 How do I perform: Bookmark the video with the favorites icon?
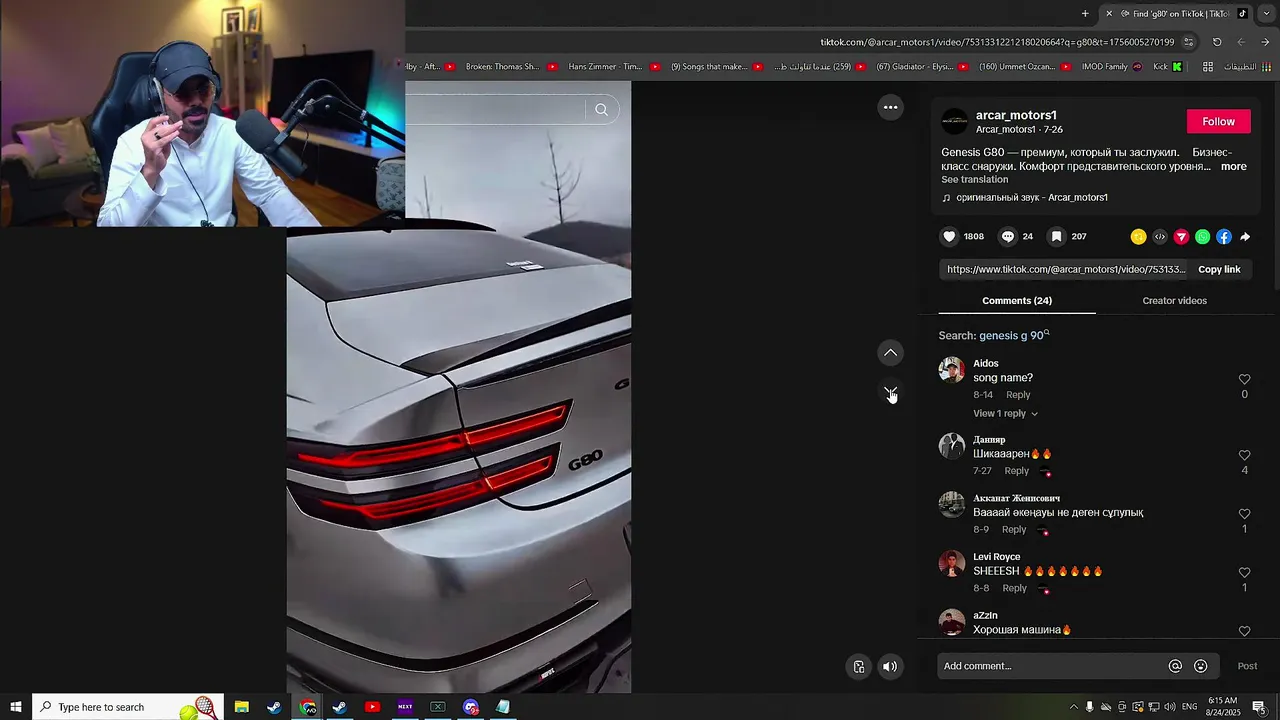(x=1056, y=237)
